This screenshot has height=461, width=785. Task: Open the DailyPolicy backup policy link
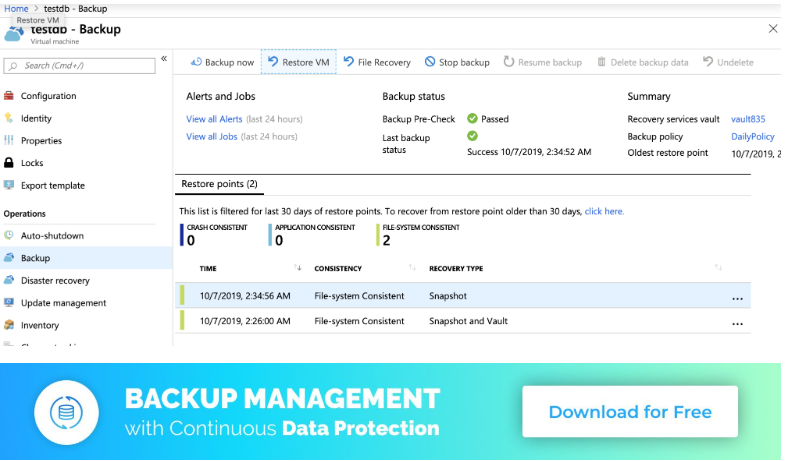(x=752, y=136)
